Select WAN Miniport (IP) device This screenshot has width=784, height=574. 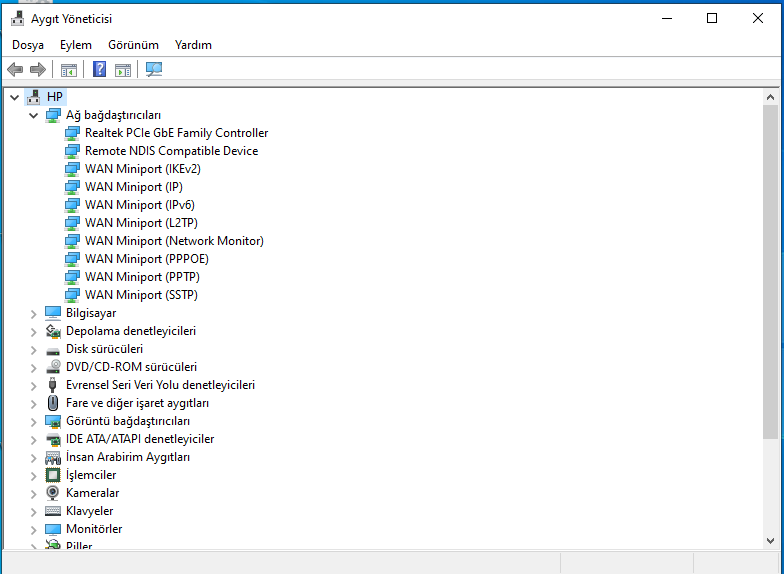pos(134,187)
